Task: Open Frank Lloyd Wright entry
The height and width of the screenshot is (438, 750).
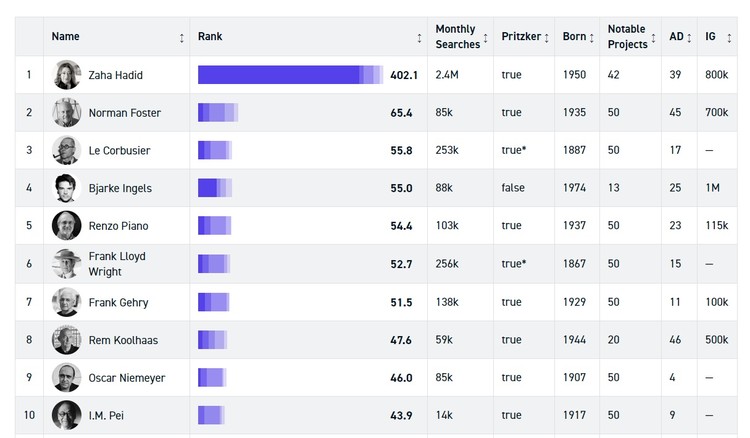Action: (117, 264)
